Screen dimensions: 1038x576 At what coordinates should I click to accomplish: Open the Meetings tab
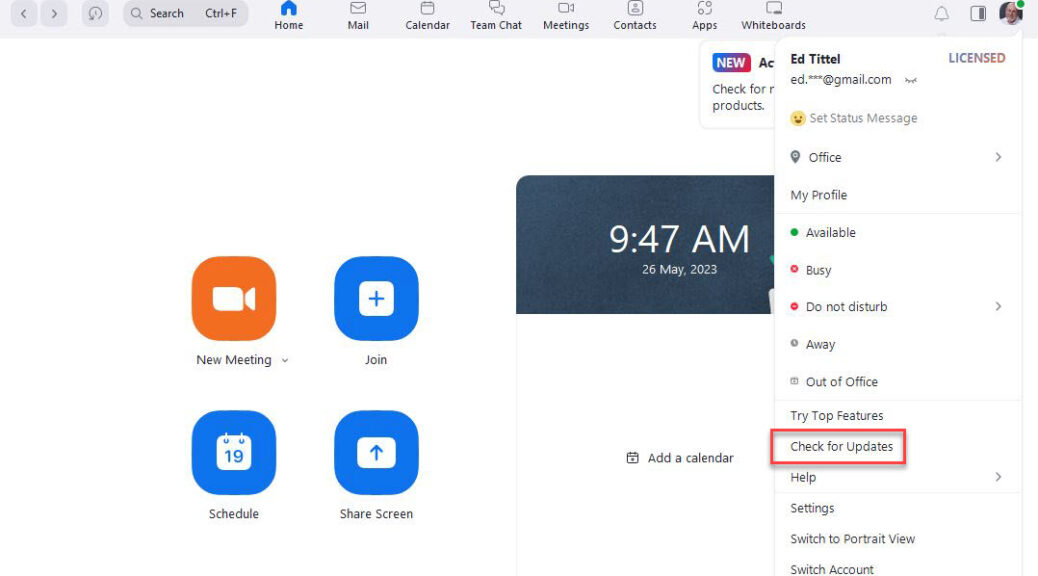pos(566,16)
